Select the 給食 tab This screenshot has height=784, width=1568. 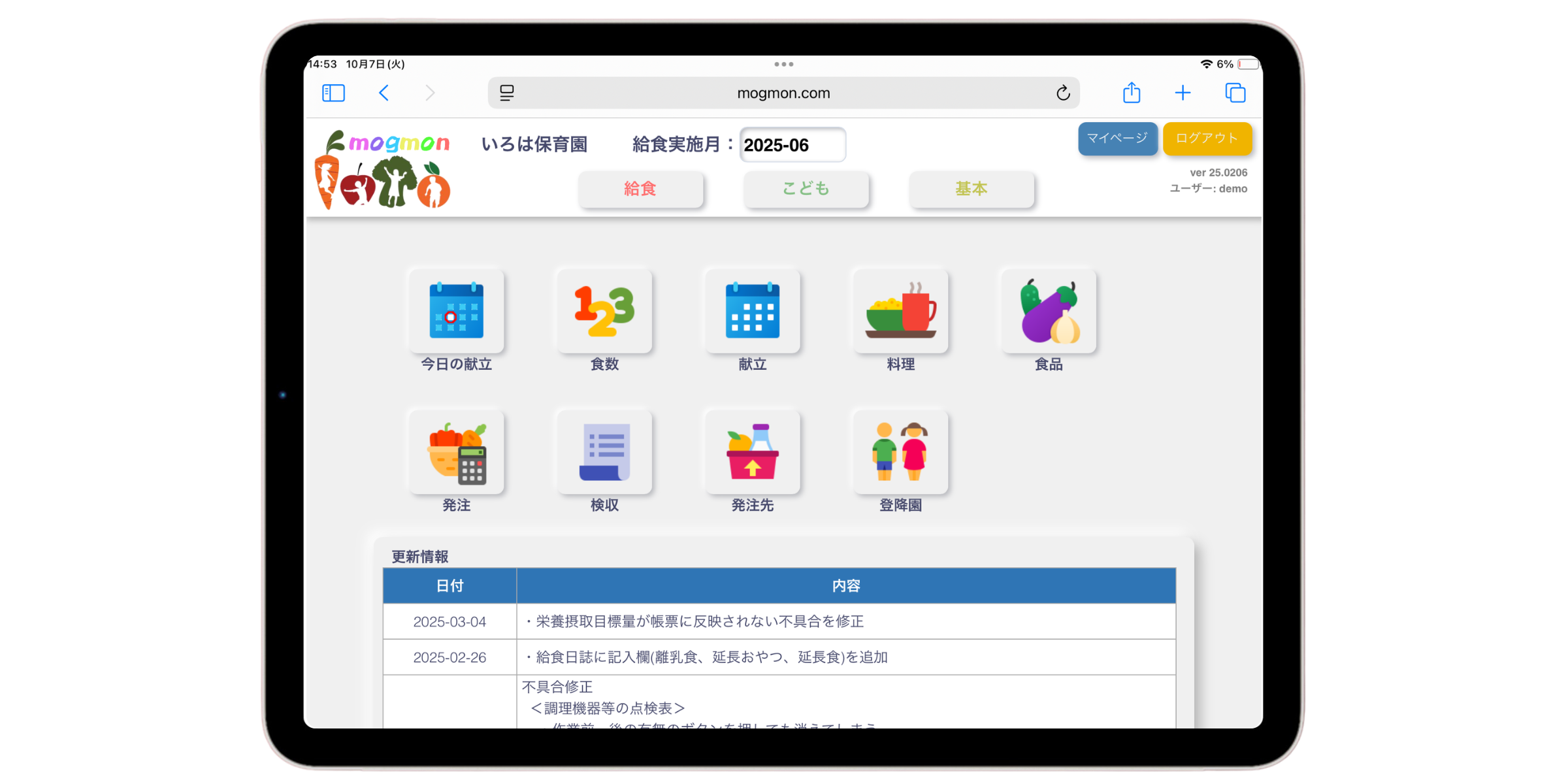point(640,189)
